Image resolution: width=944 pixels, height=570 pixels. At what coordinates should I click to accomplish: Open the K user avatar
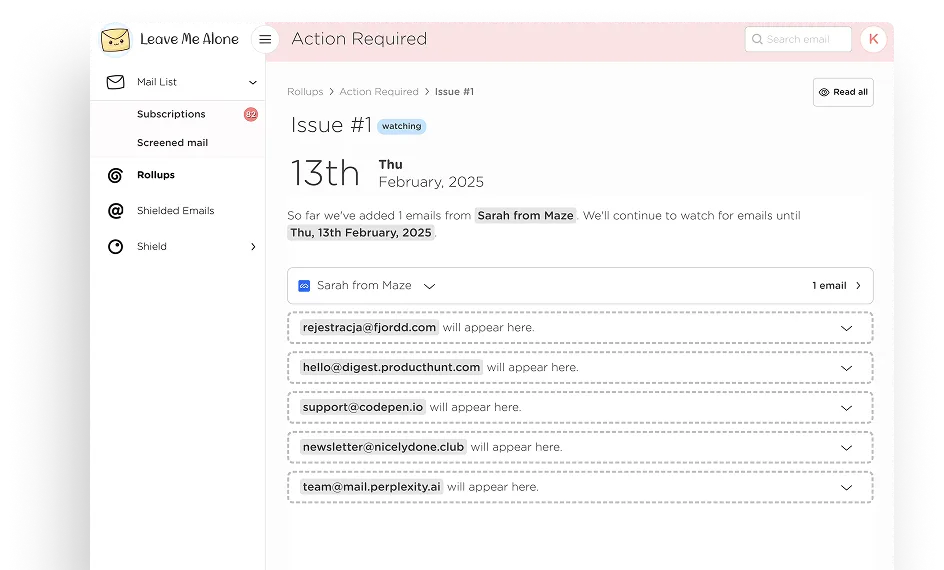coord(873,39)
